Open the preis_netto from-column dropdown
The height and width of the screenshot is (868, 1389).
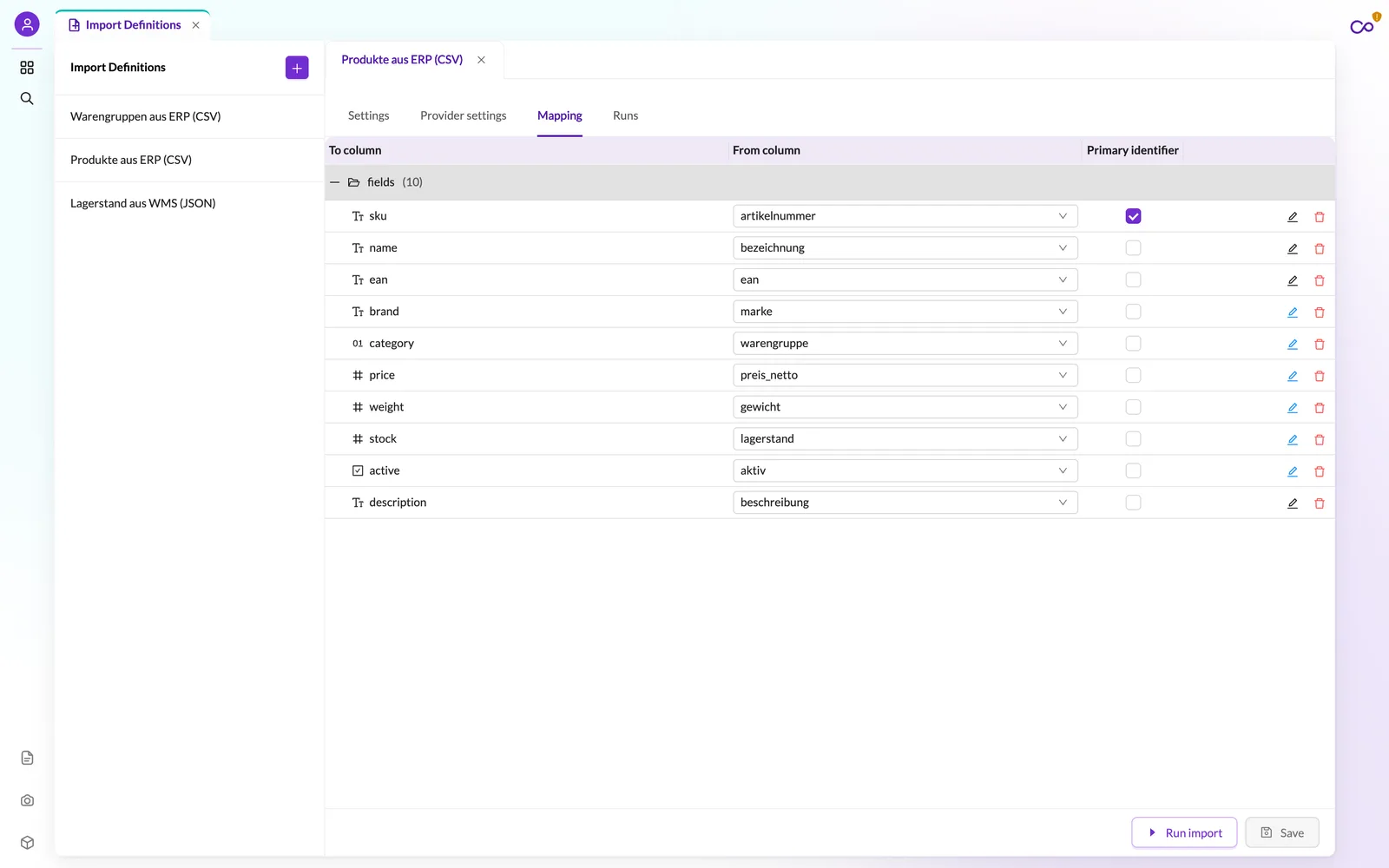(905, 375)
